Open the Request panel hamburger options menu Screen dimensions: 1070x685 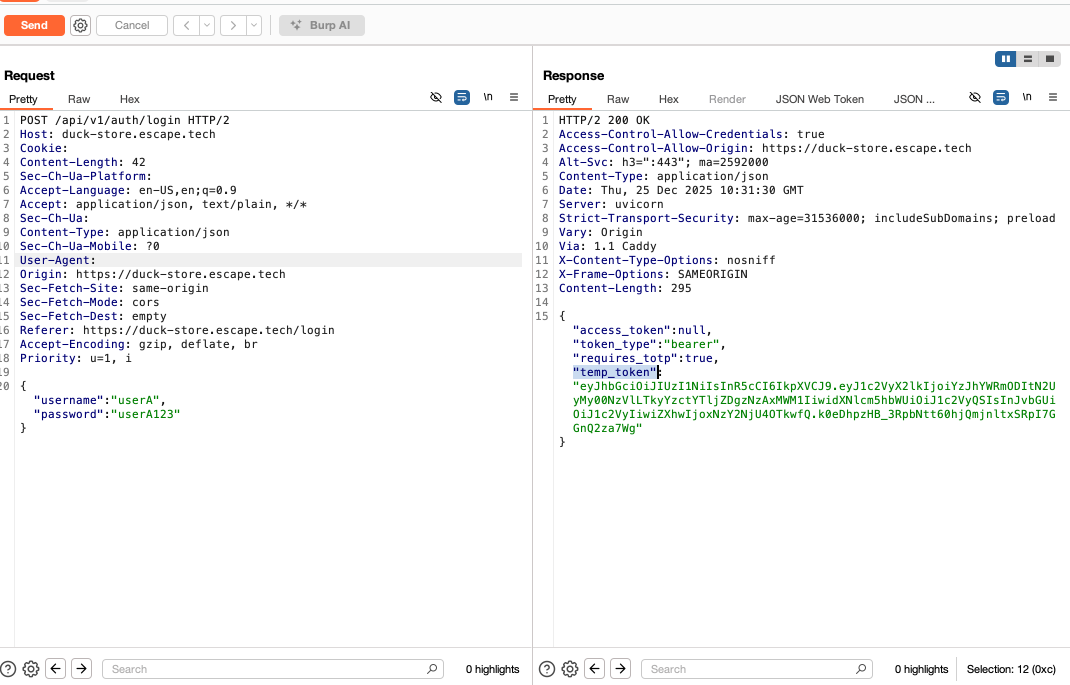[513, 97]
